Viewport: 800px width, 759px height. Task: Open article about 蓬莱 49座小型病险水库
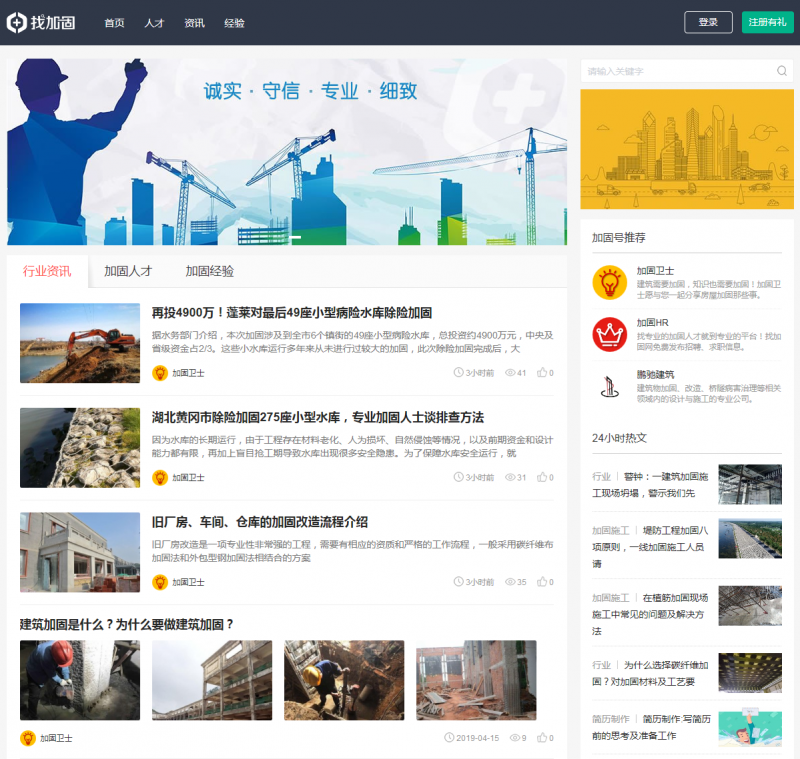[x=292, y=313]
